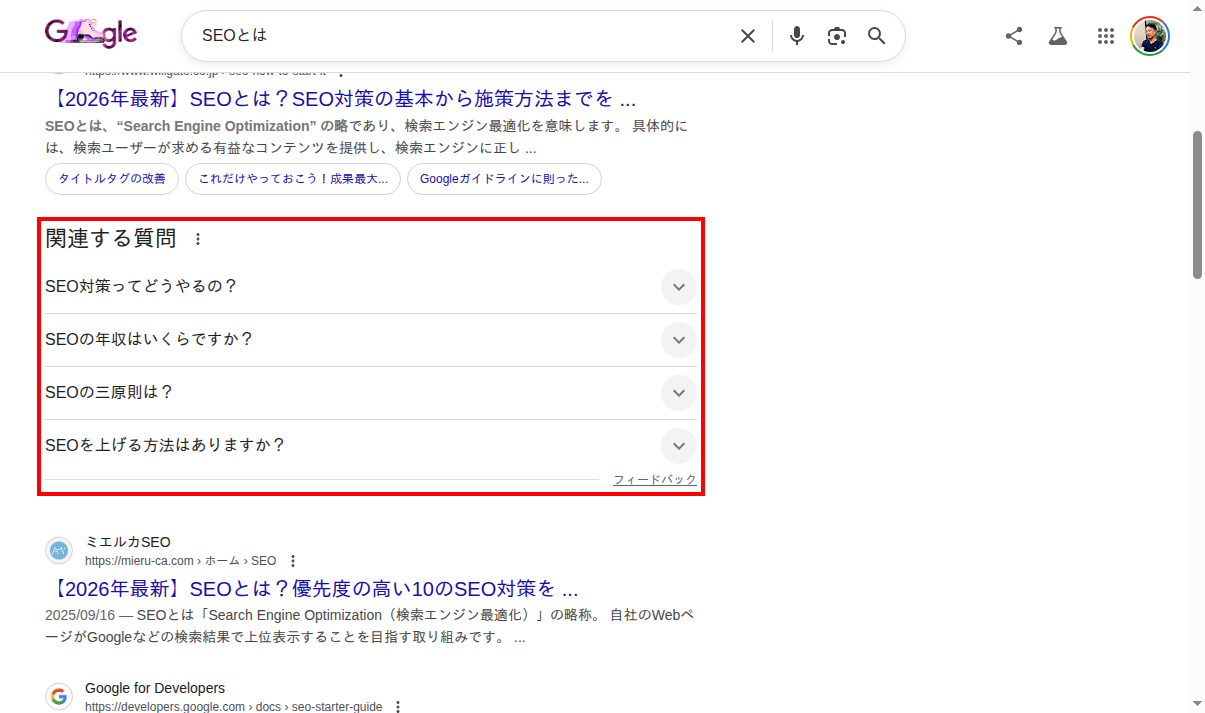Clear the search query with the X
This screenshot has width=1205, height=713.
(x=747, y=35)
